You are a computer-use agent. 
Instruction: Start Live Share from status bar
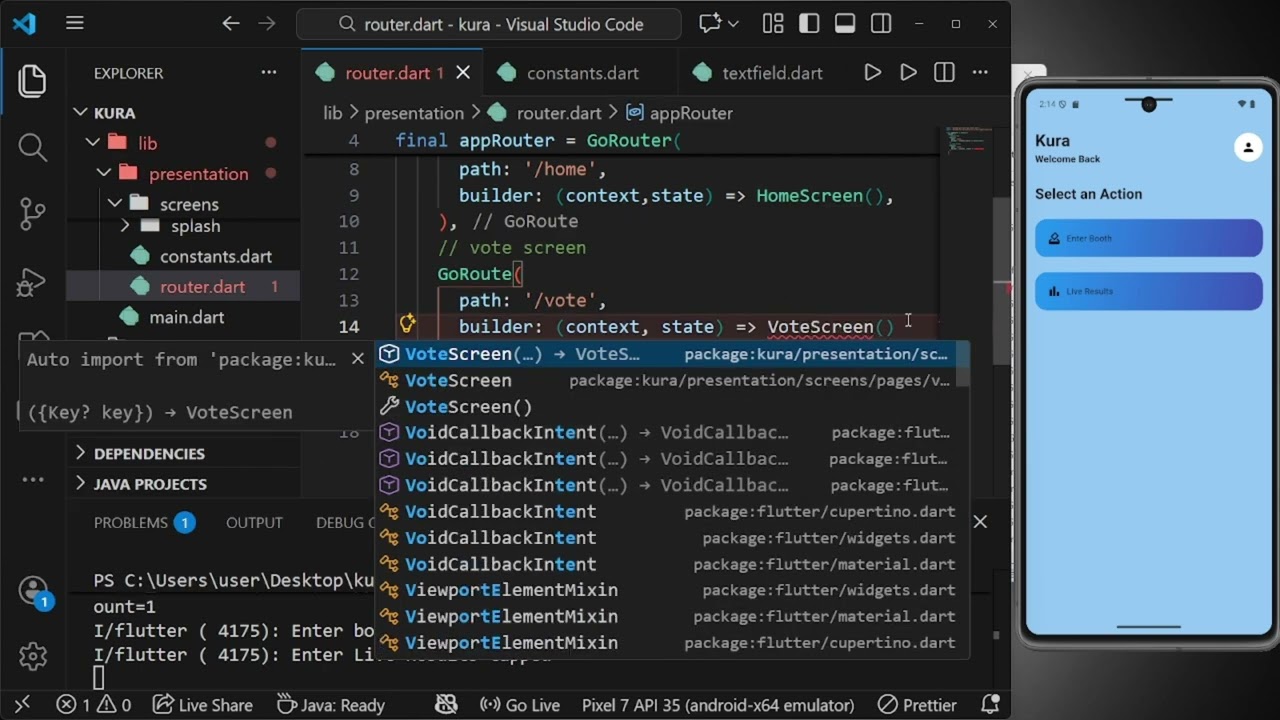tap(202, 705)
